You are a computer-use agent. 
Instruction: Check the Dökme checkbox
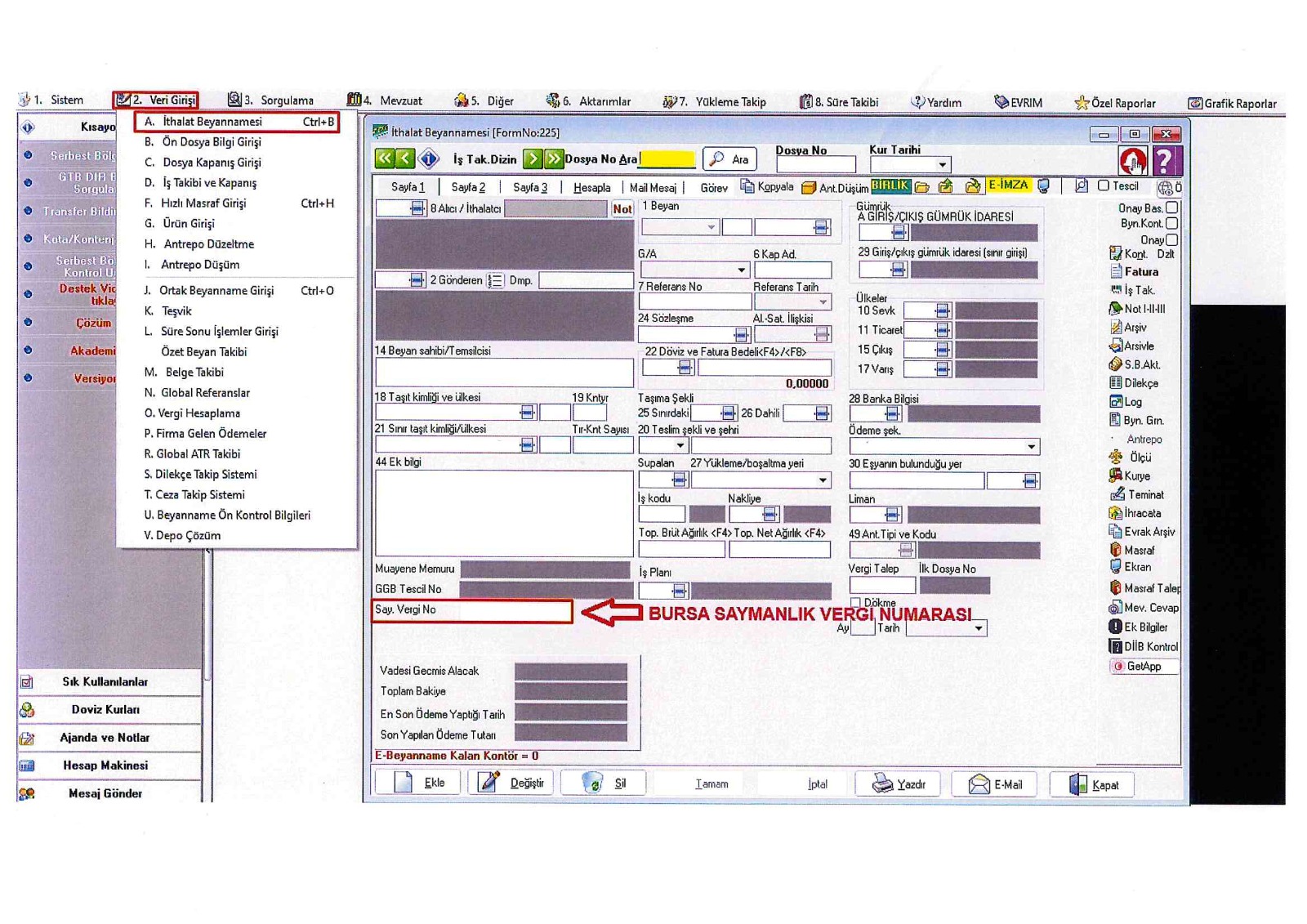pyautogui.click(x=856, y=603)
